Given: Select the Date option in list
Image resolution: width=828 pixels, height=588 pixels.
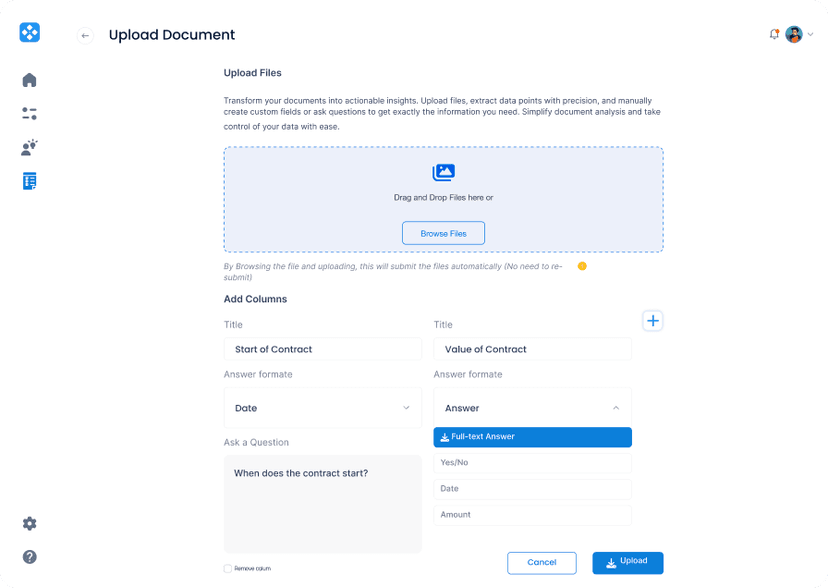Looking at the screenshot, I should coord(532,489).
